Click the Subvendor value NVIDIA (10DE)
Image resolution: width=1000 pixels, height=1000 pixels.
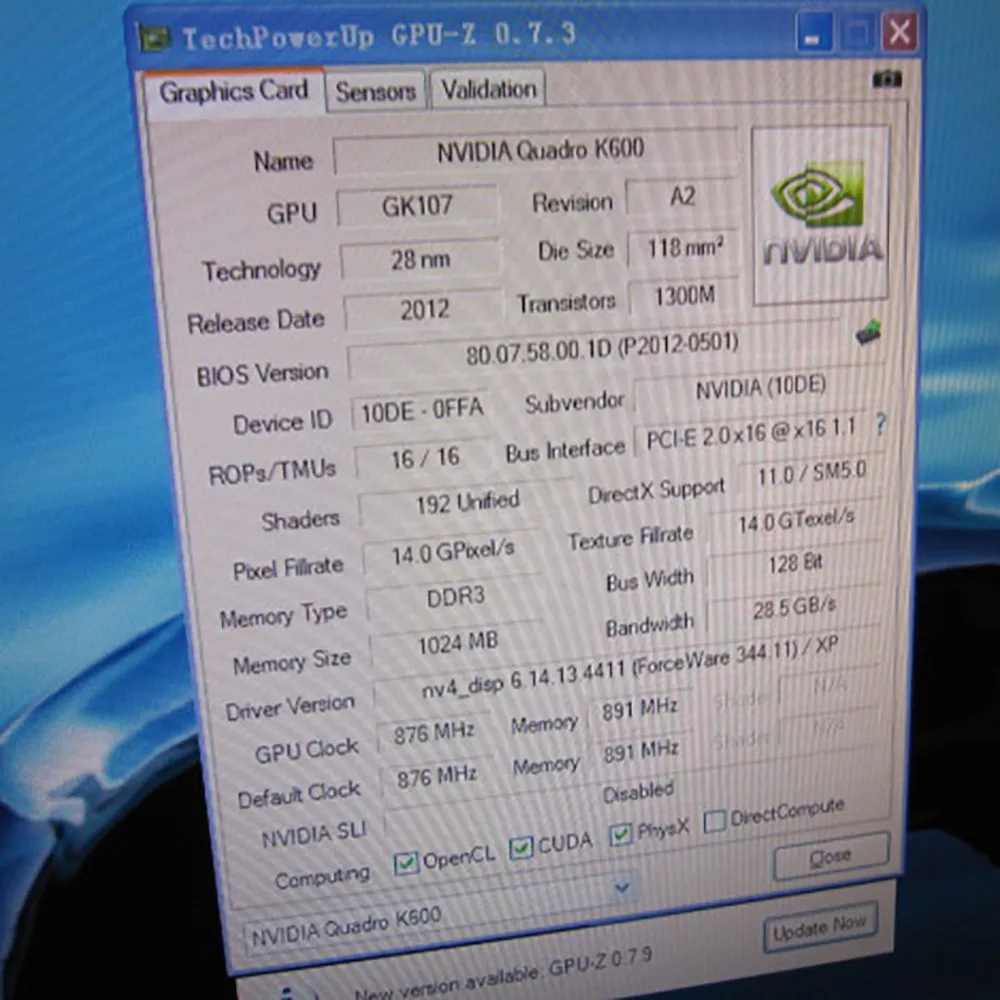click(x=760, y=389)
